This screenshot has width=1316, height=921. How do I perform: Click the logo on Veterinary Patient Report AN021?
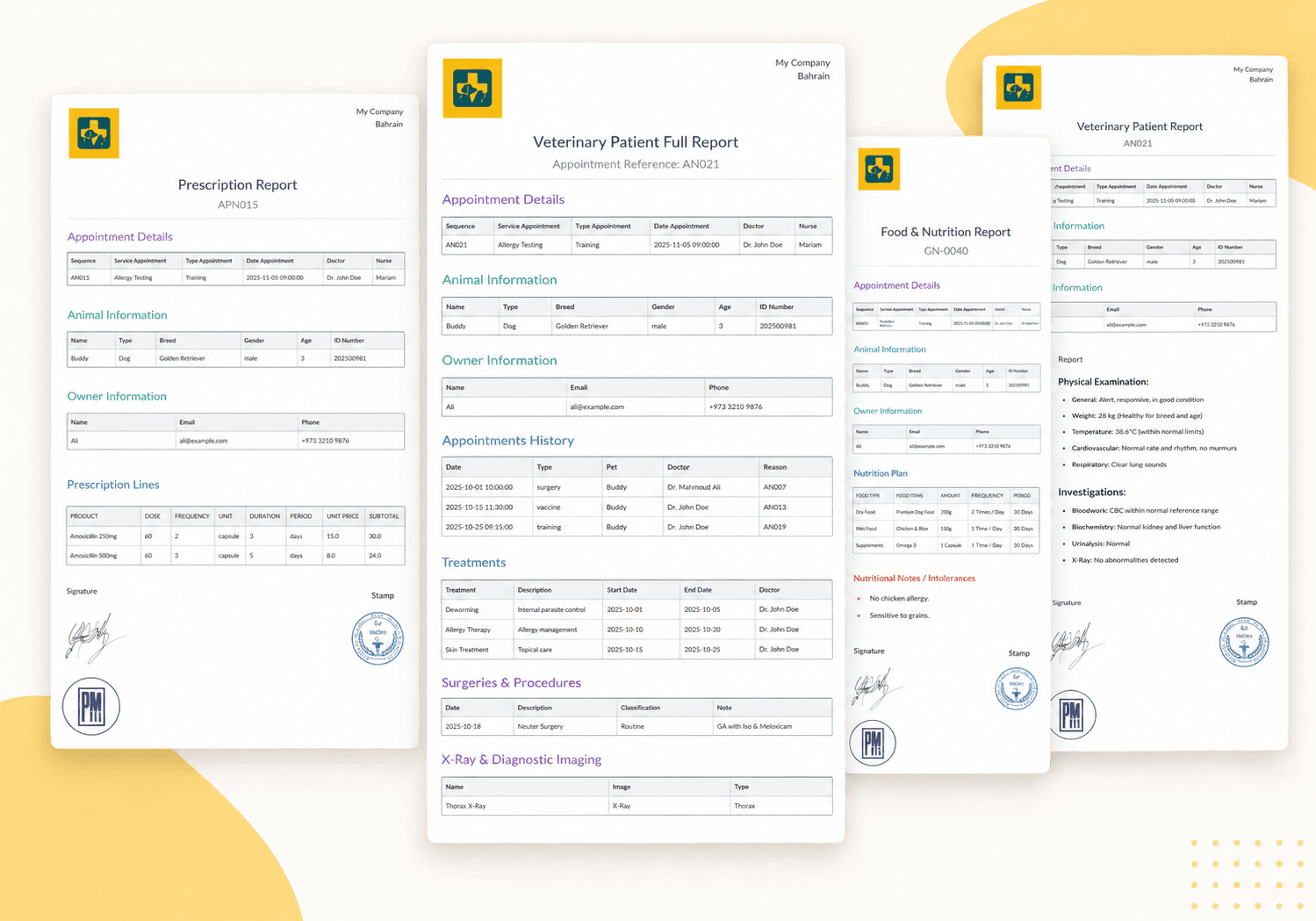(1018, 87)
